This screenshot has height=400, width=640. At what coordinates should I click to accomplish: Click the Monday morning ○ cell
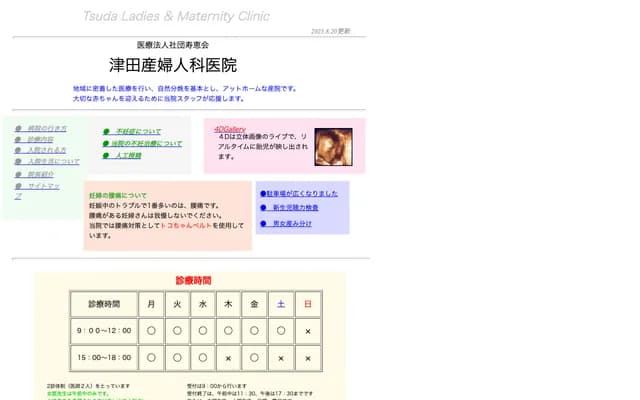[x=151, y=331]
